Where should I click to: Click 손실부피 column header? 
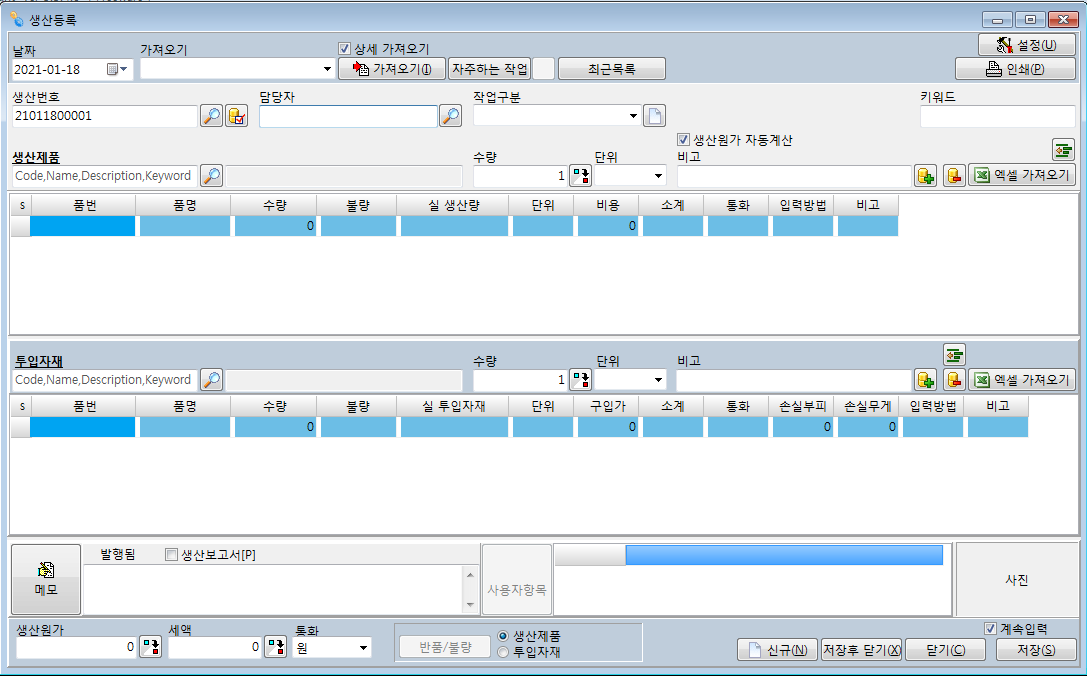coord(802,406)
